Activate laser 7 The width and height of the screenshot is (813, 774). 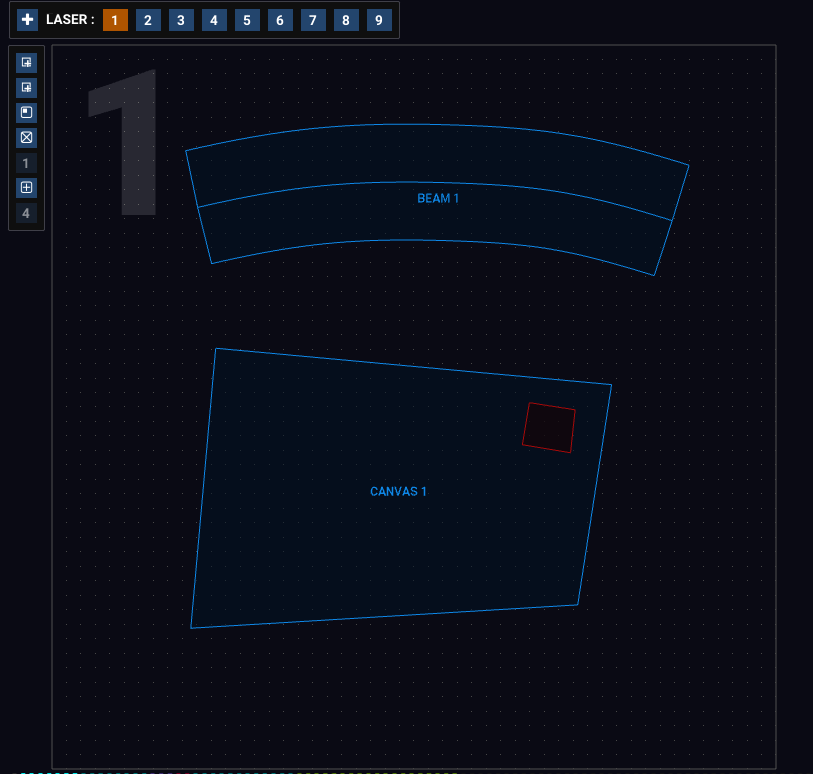coord(313,20)
